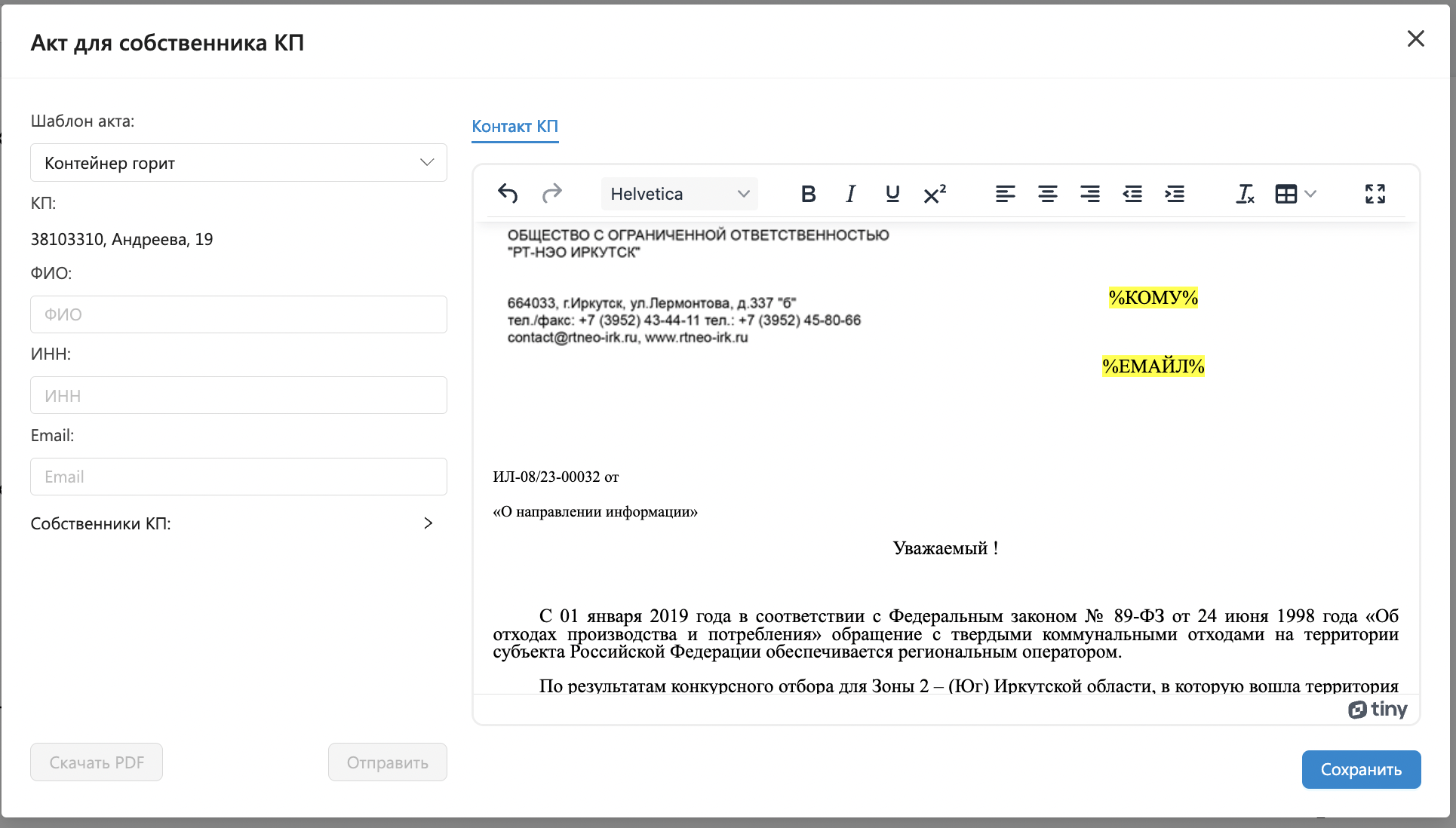Click into the ИНН input field
The image size is (1456, 828).
(238, 395)
